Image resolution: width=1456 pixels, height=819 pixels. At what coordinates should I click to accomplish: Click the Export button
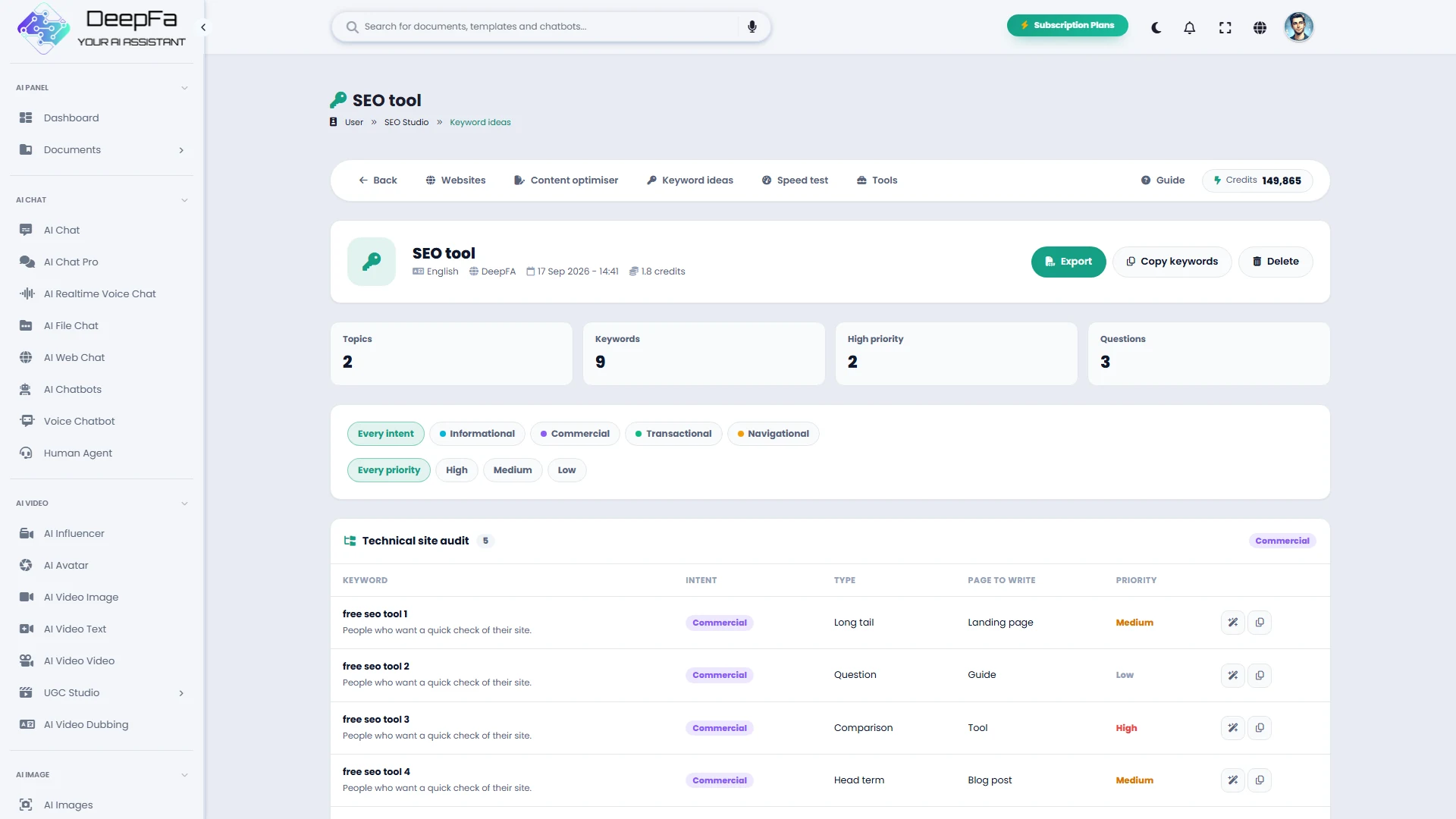1068,262
